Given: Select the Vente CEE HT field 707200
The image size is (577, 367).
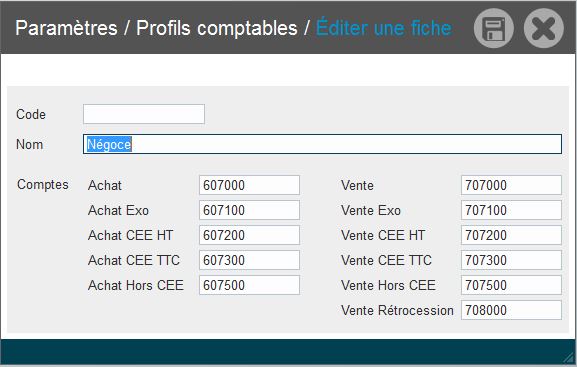Looking at the screenshot, I should 511,235.
